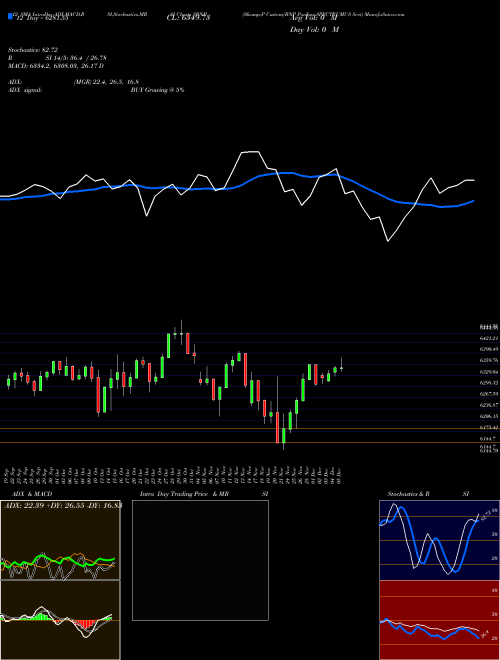
Task: Click the 6421.21 price axis label
Action: tap(489, 338)
